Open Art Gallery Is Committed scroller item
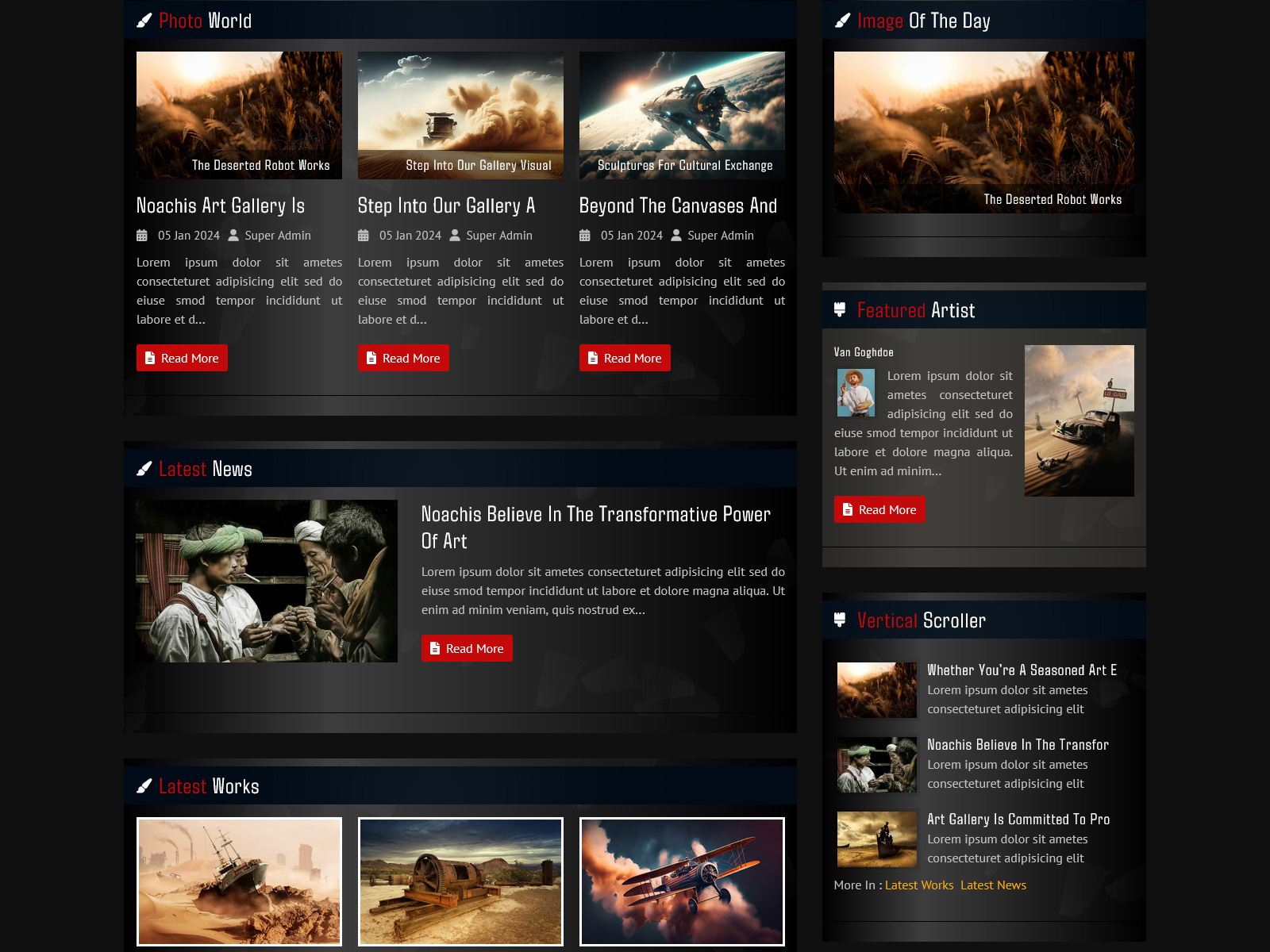The image size is (1270, 952). (x=1018, y=820)
